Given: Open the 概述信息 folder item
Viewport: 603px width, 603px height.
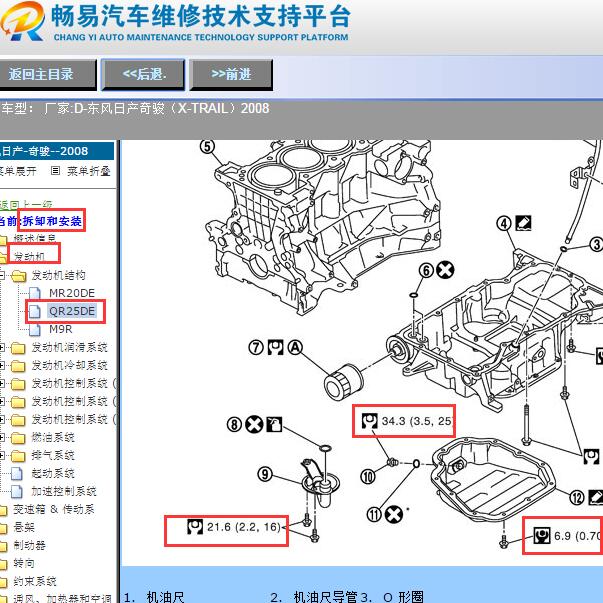Looking at the screenshot, I should [x=35, y=239].
